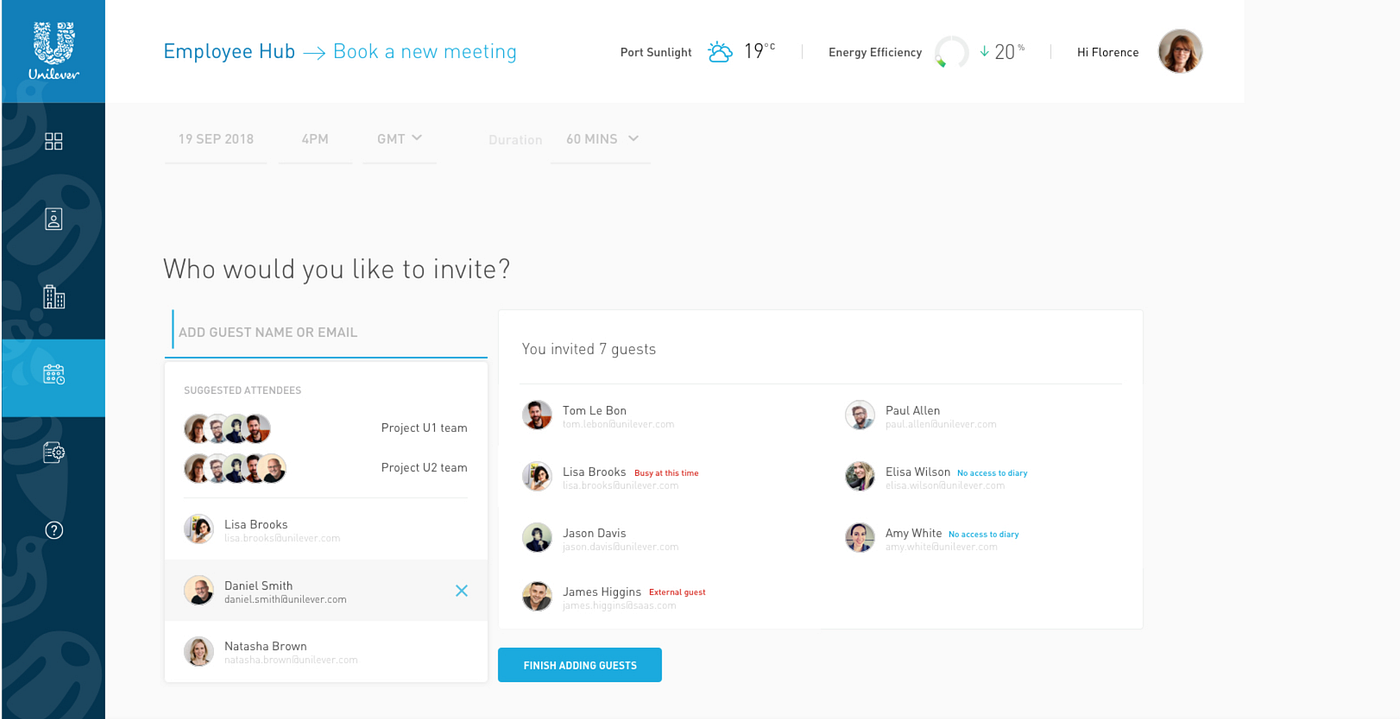Viewport: 1400px width, 719px height.
Task: Open the help question mark icon
Action: [x=54, y=530]
